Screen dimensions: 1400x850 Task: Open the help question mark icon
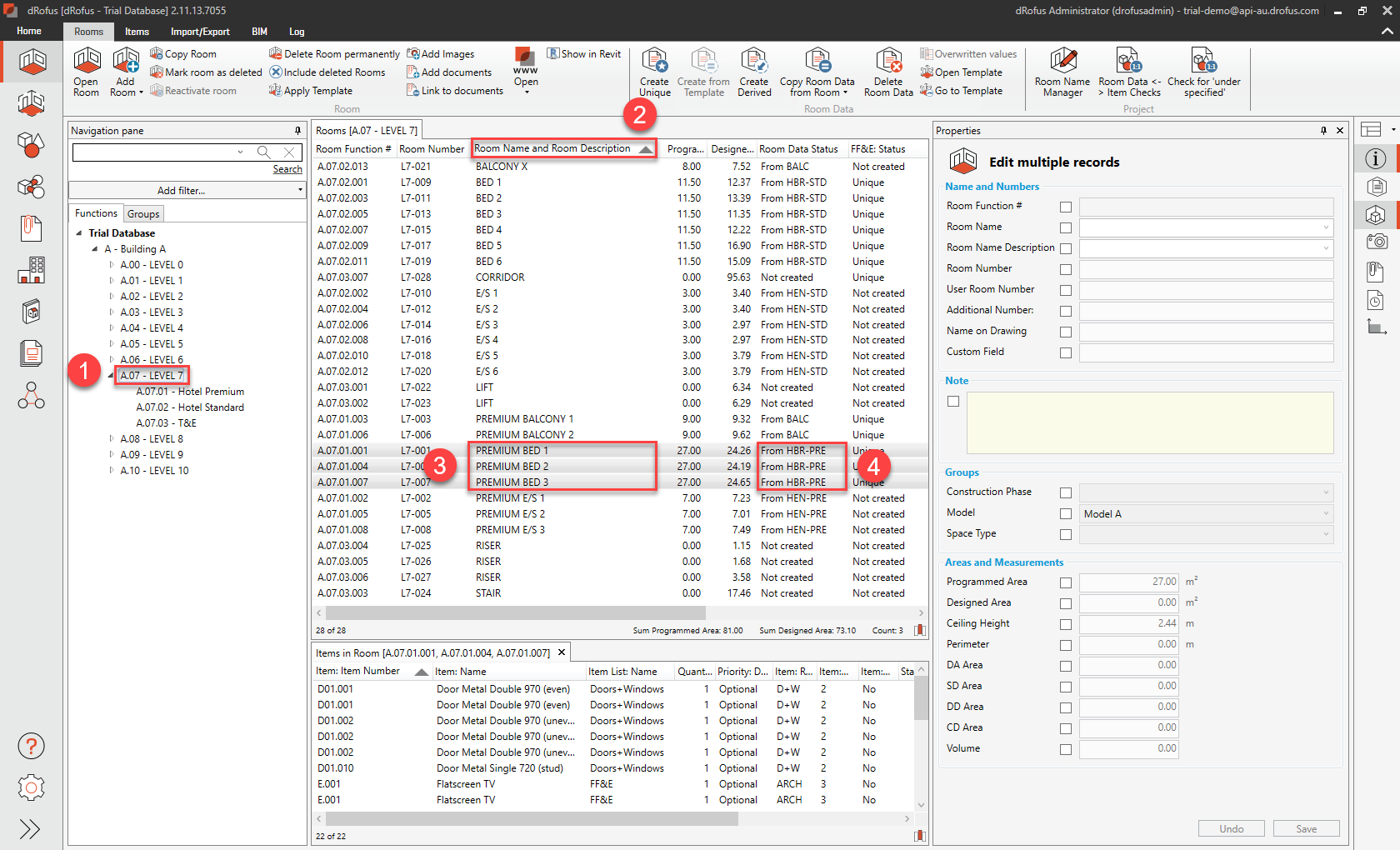click(x=31, y=746)
